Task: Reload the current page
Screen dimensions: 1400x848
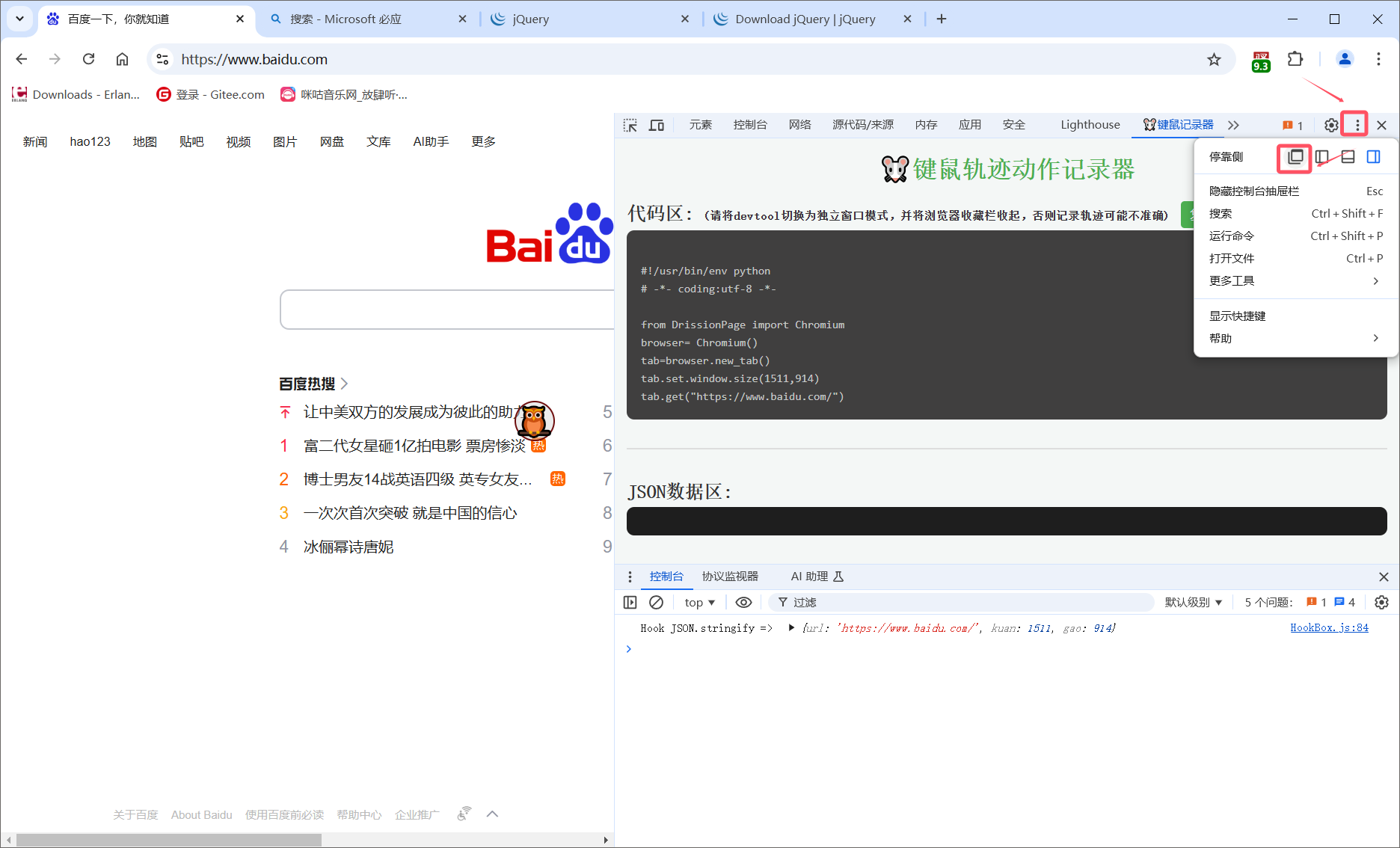Action: coord(88,59)
